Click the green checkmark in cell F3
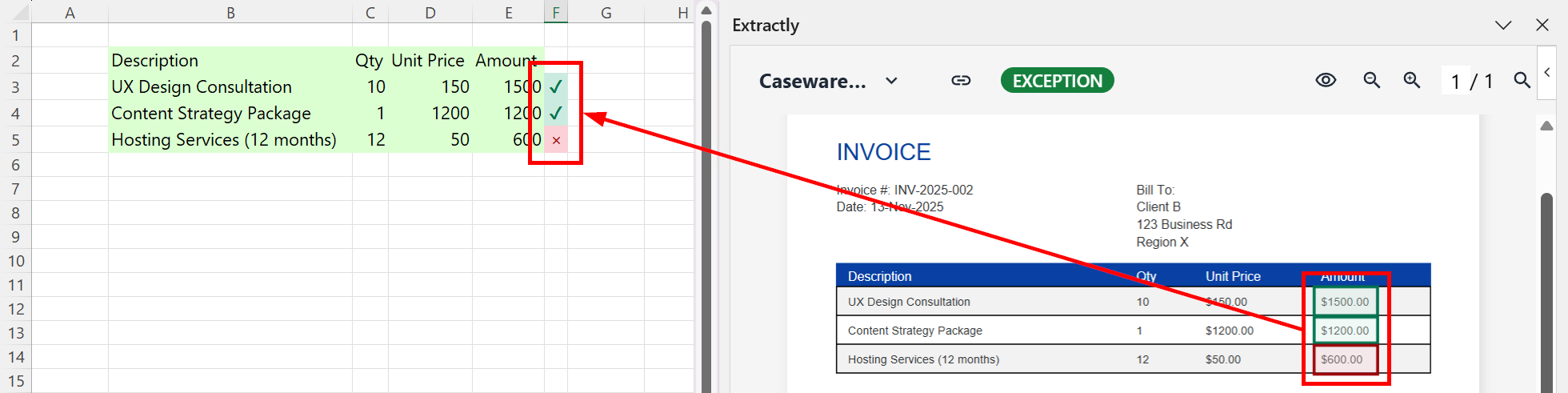 [x=556, y=86]
